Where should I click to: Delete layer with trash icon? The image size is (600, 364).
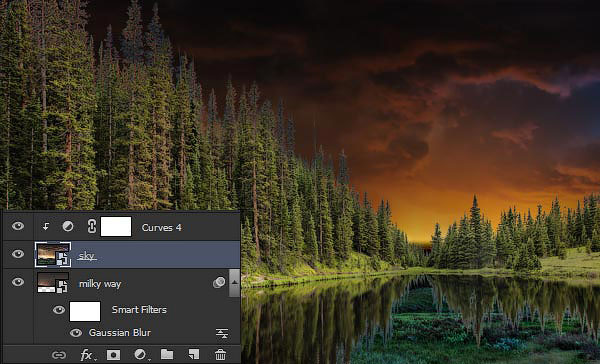(x=220, y=355)
